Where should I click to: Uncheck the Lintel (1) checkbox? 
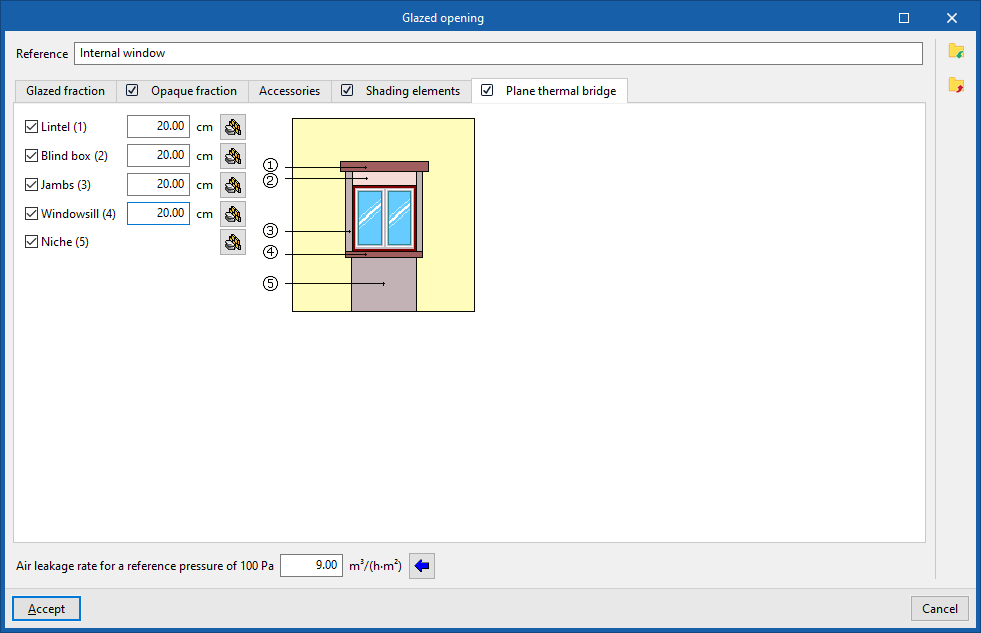[31, 127]
